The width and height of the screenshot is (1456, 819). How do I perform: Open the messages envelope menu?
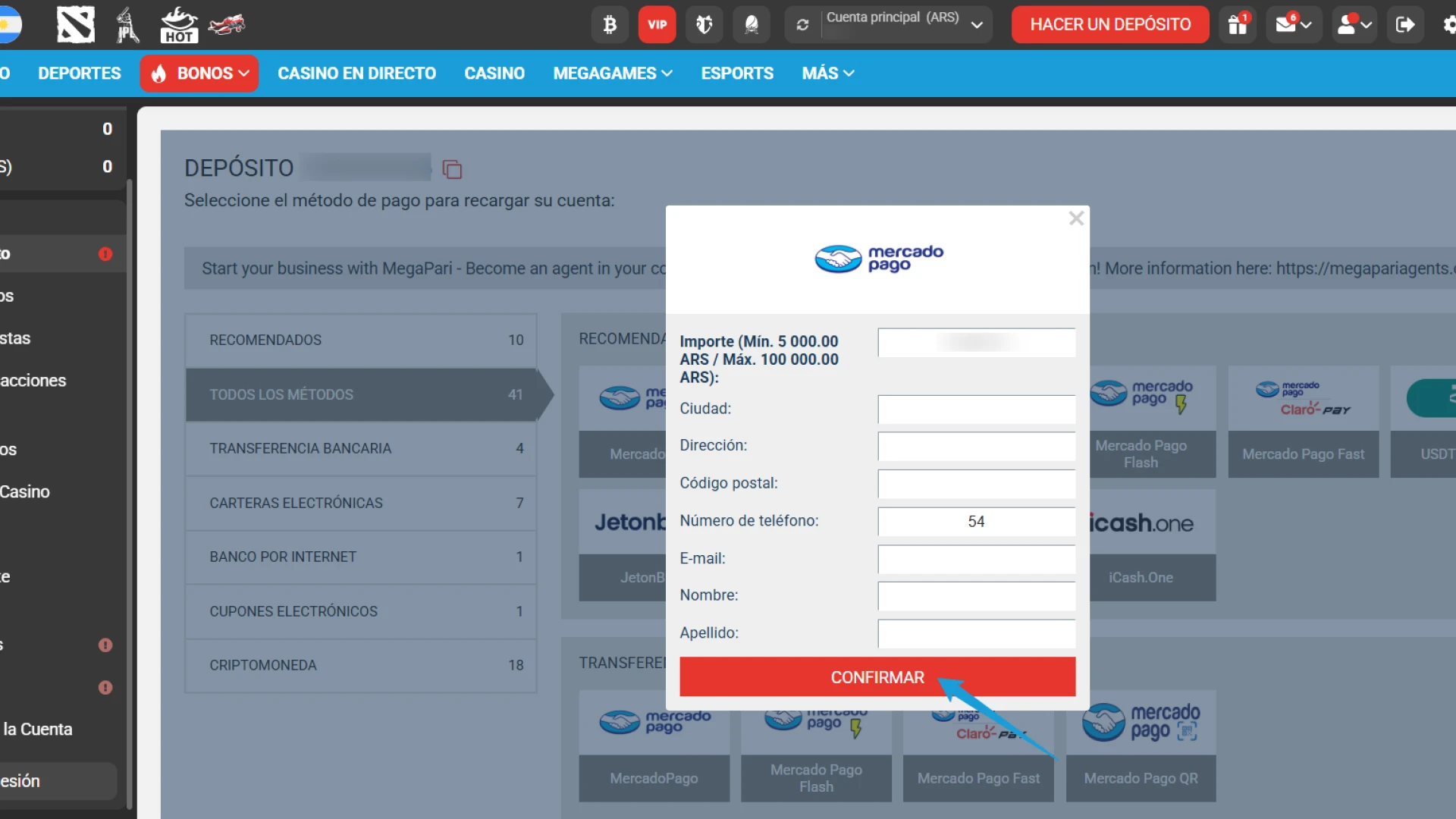pyautogui.click(x=1293, y=24)
